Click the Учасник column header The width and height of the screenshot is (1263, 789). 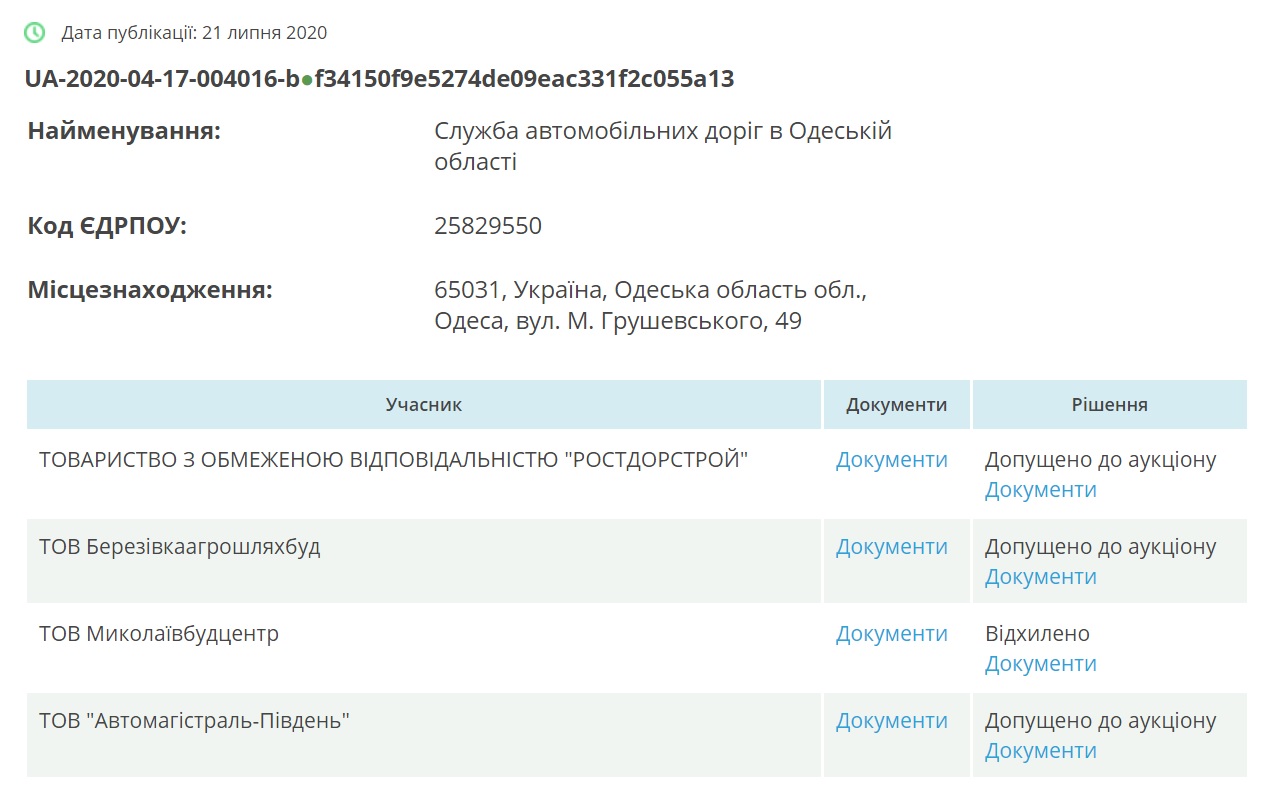click(424, 405)
